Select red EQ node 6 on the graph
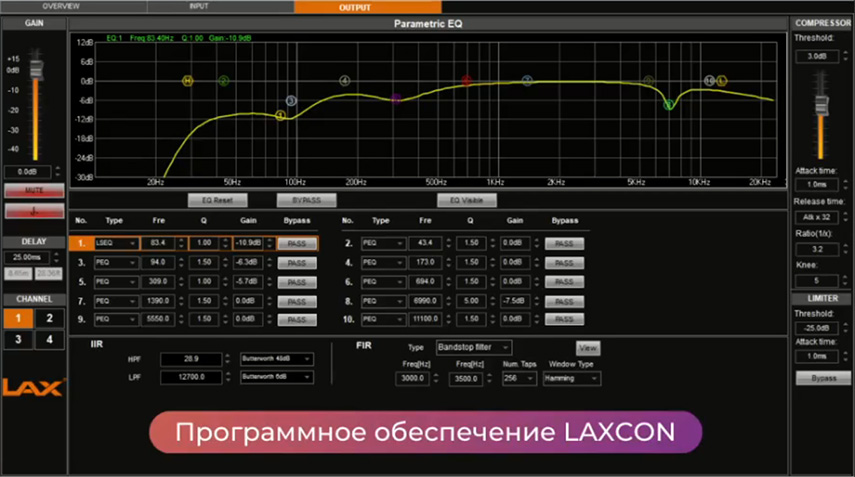The height and width of the screenshot is (477, 855). [x=467, y=81]
